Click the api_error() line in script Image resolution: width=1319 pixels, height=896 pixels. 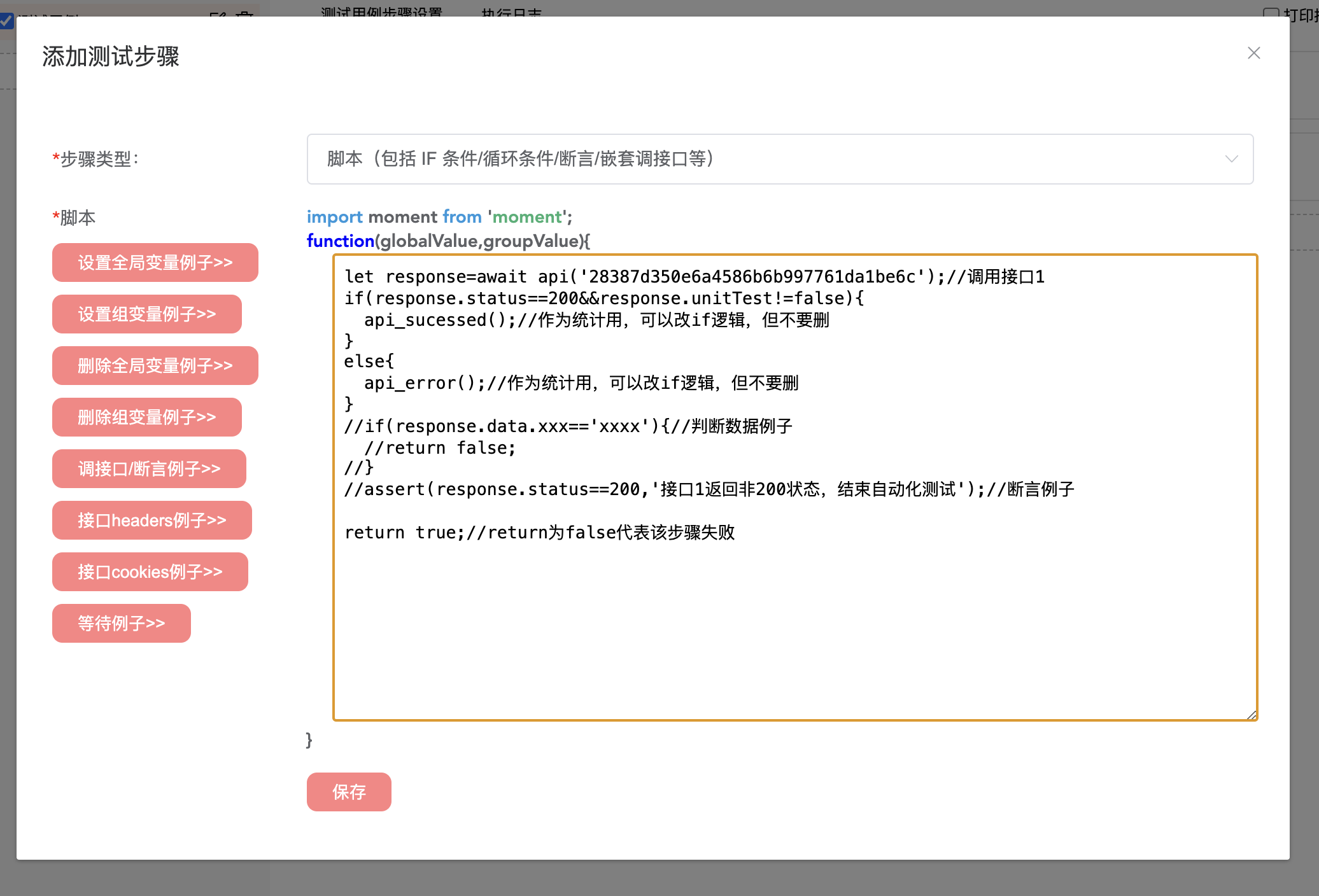[x=581, y=382]
